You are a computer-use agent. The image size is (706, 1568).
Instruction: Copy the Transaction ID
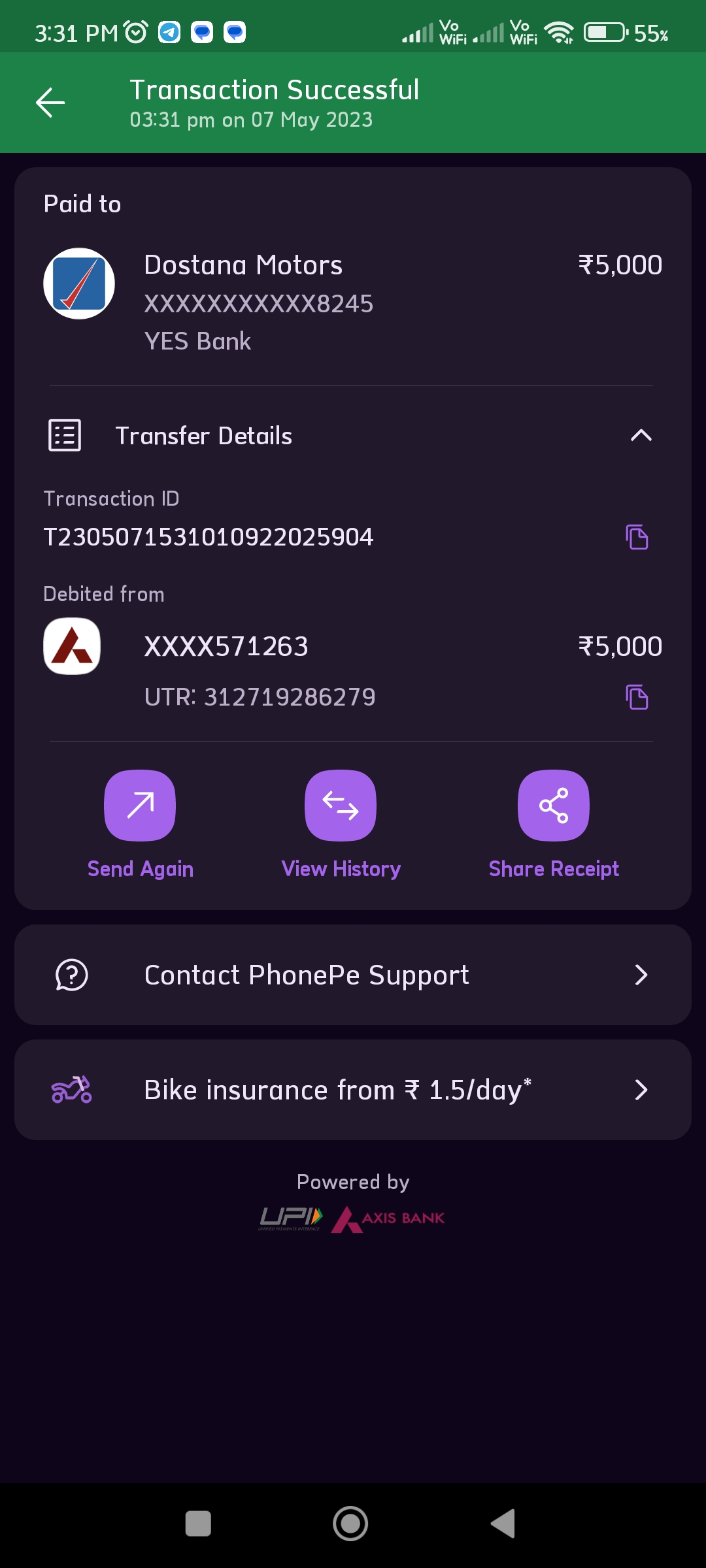(637, 537)
